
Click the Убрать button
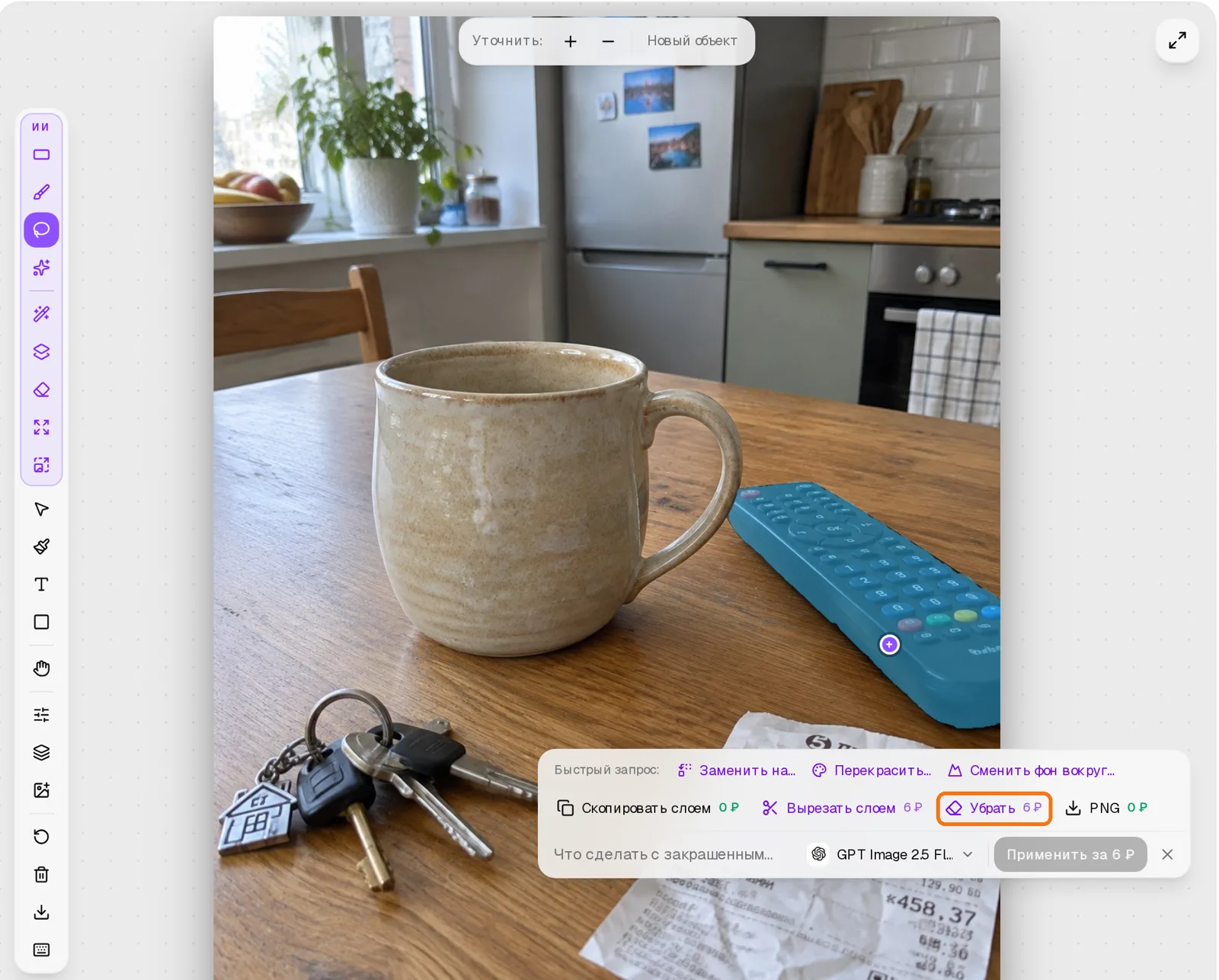(994, 808)
